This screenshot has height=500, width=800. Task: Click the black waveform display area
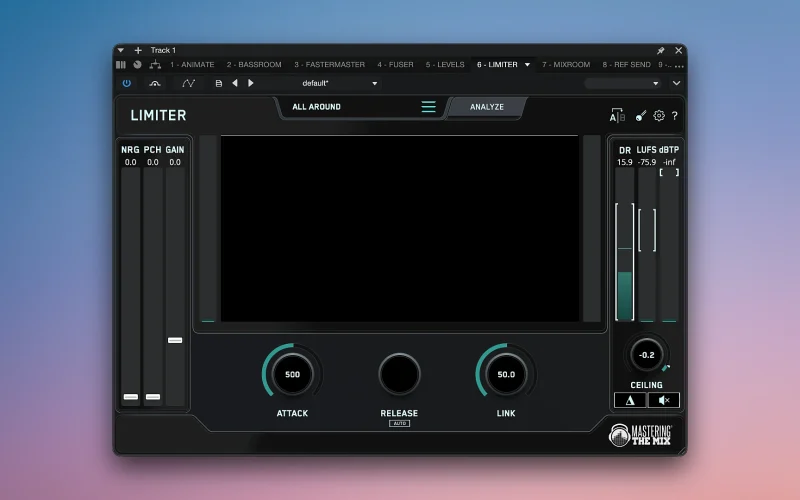[x=399, y=229]
